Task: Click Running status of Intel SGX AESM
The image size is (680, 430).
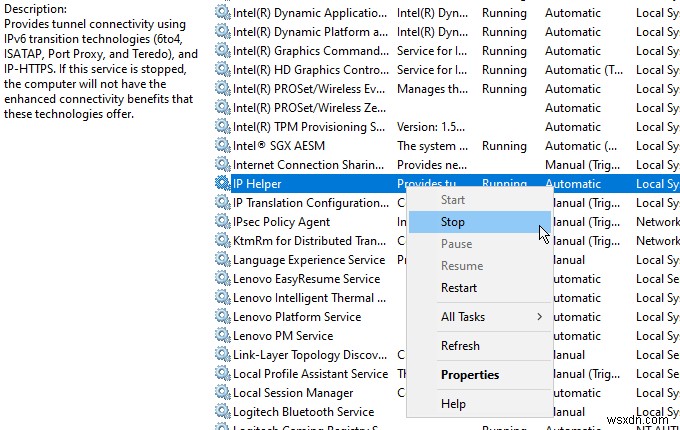Action: (x=504, y=146)
